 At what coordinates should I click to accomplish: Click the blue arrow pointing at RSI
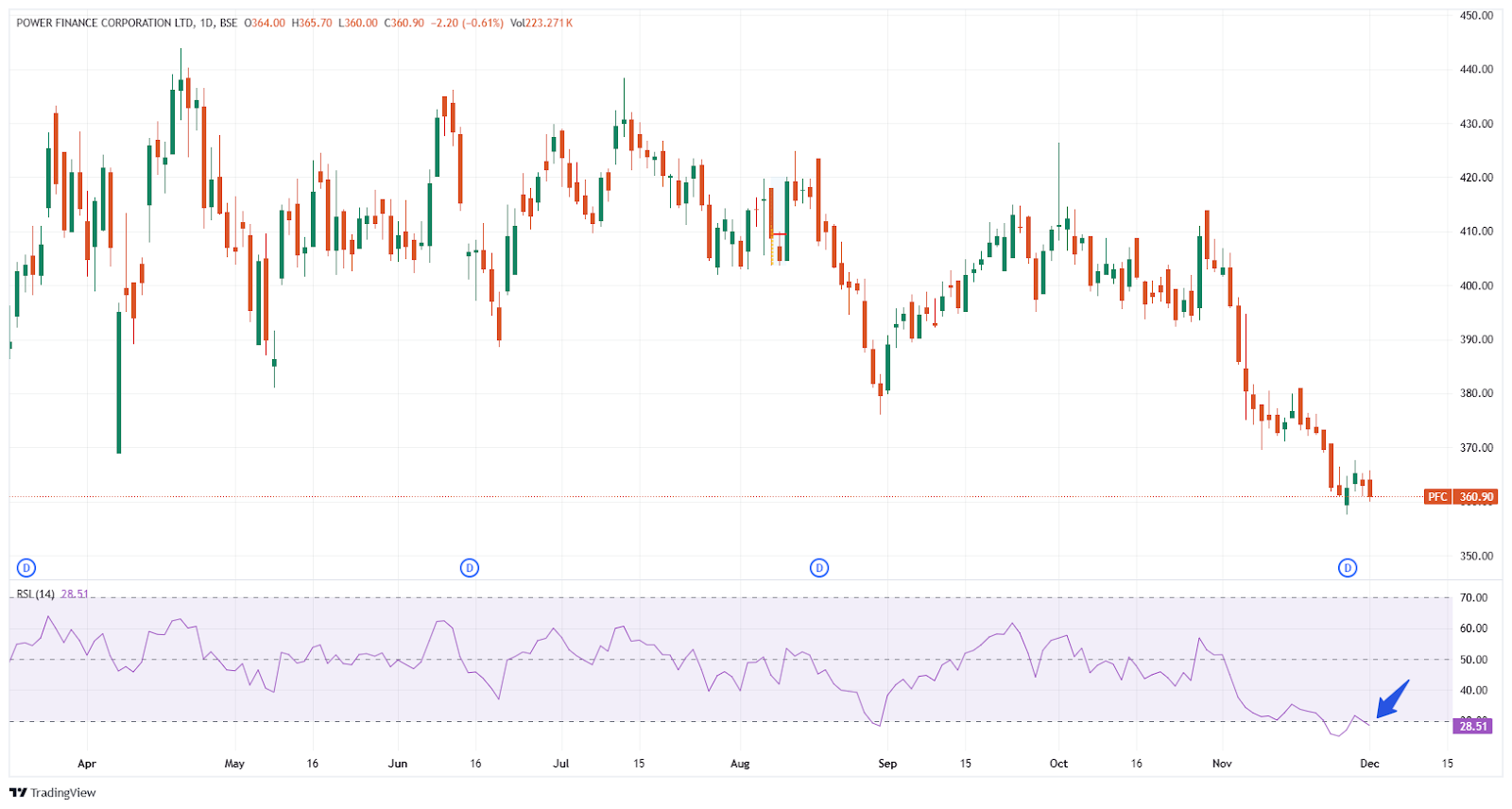pos(1391,700)
